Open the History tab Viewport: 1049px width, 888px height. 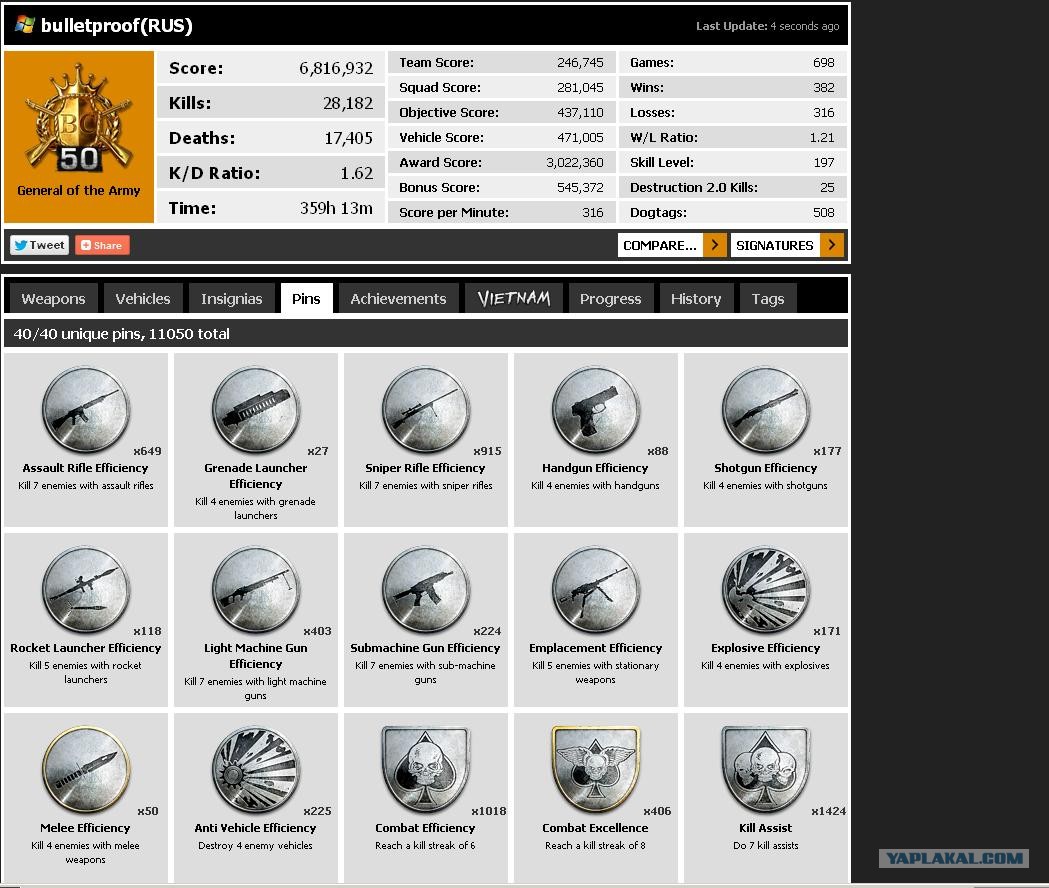click(x=696, y=298)
